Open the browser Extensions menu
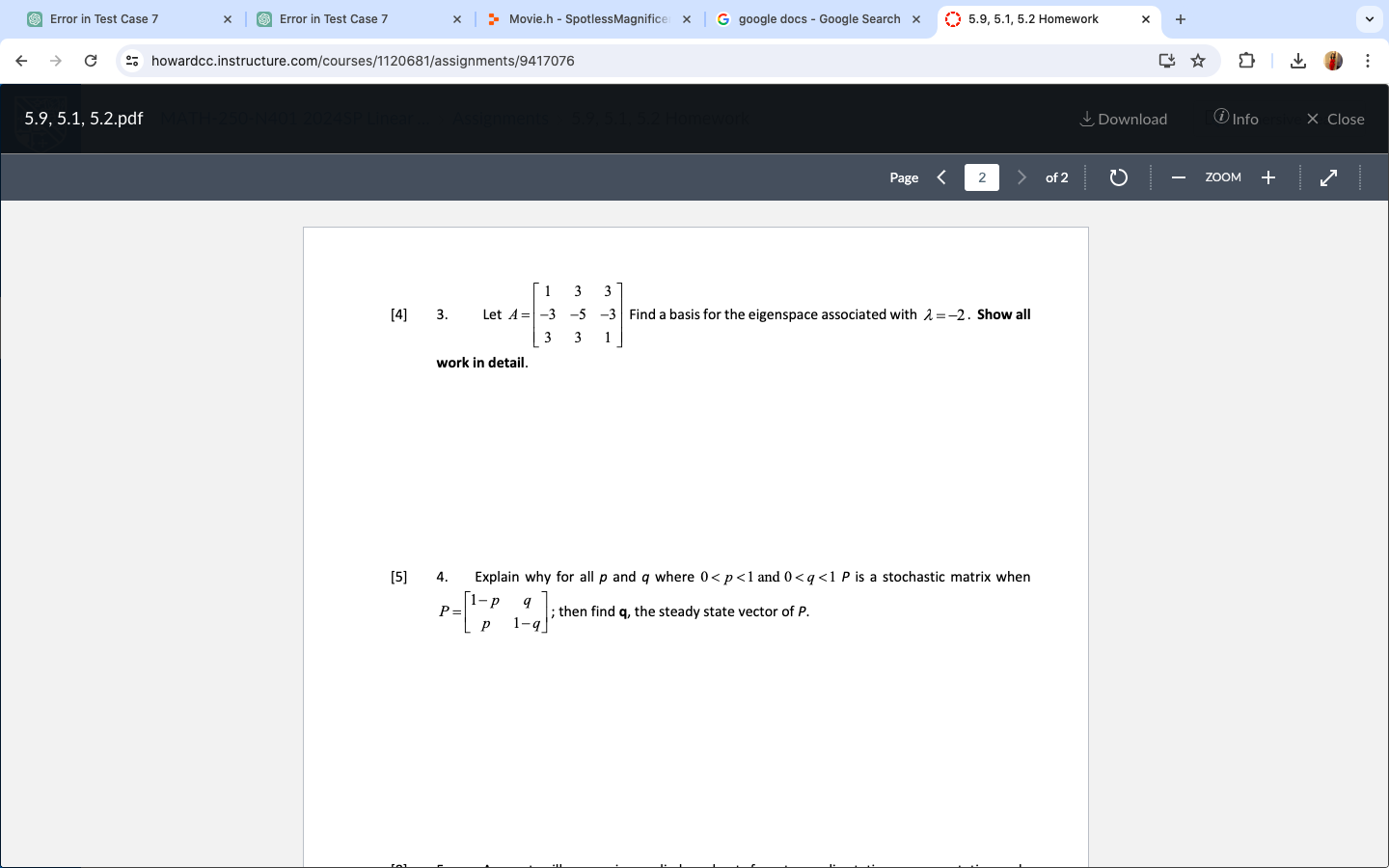This screenshot has height=868, width=1389. 1246,61
